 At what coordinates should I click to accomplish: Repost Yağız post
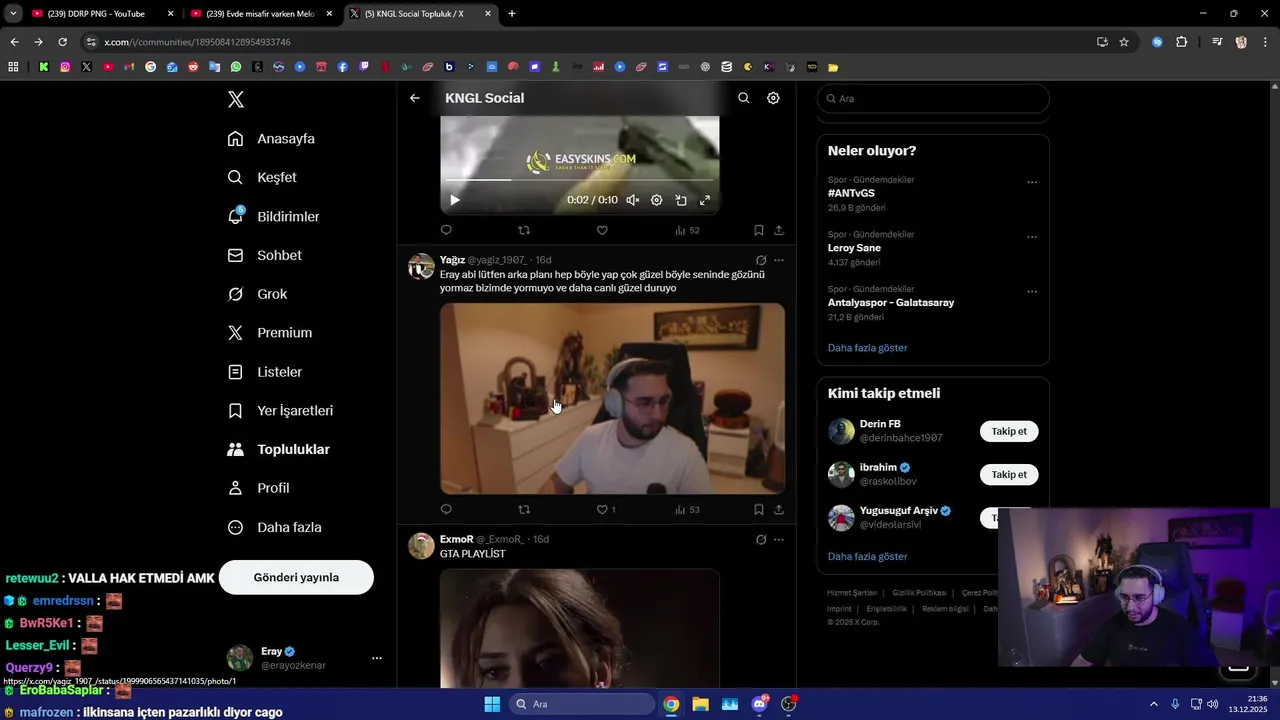pos(524,509)
